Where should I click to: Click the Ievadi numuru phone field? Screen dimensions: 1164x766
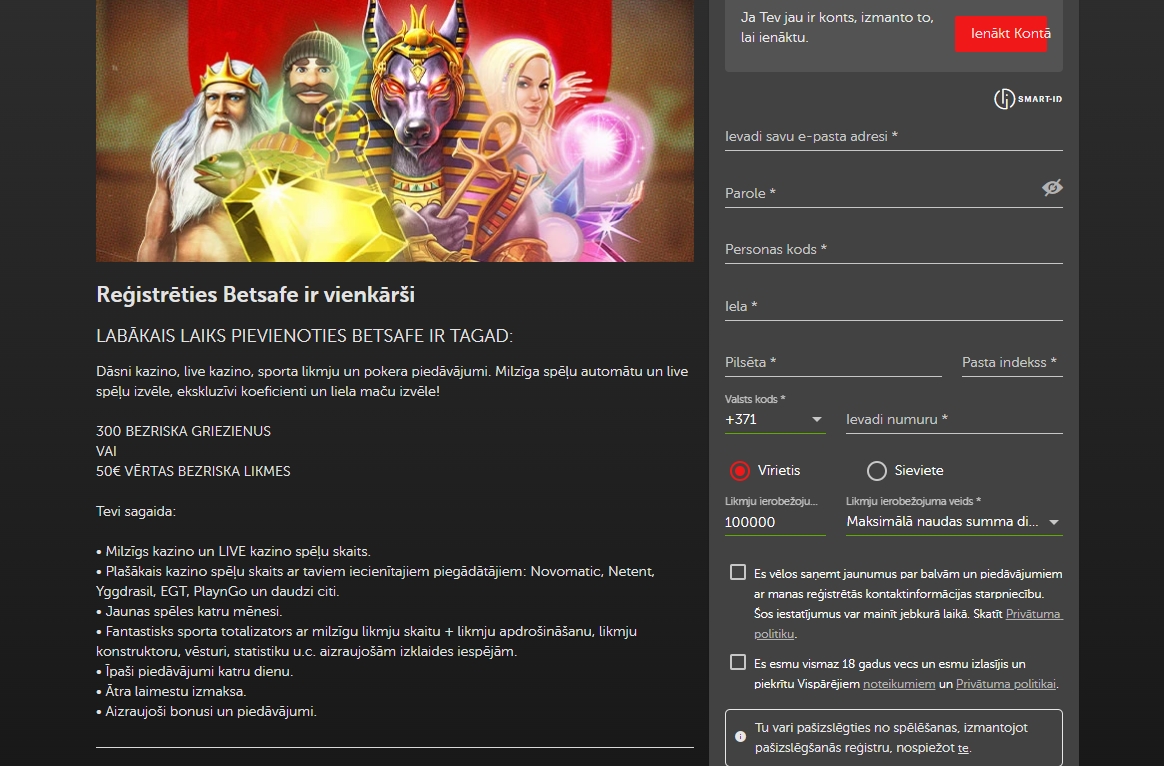coord(955,419)
